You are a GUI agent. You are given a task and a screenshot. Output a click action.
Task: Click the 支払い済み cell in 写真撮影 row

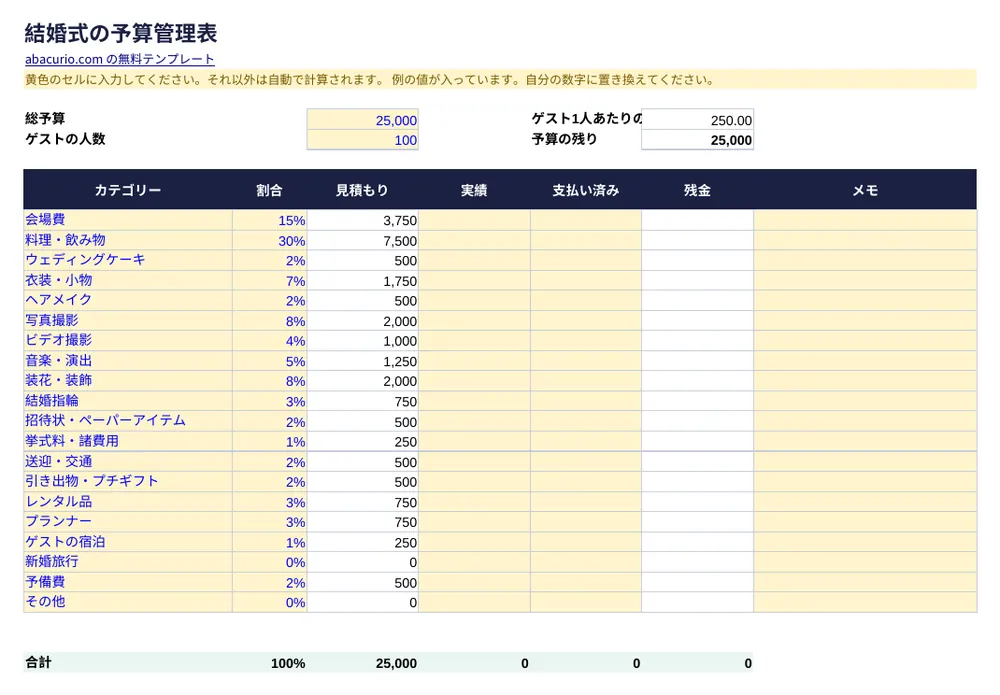(x=585, y=321)
